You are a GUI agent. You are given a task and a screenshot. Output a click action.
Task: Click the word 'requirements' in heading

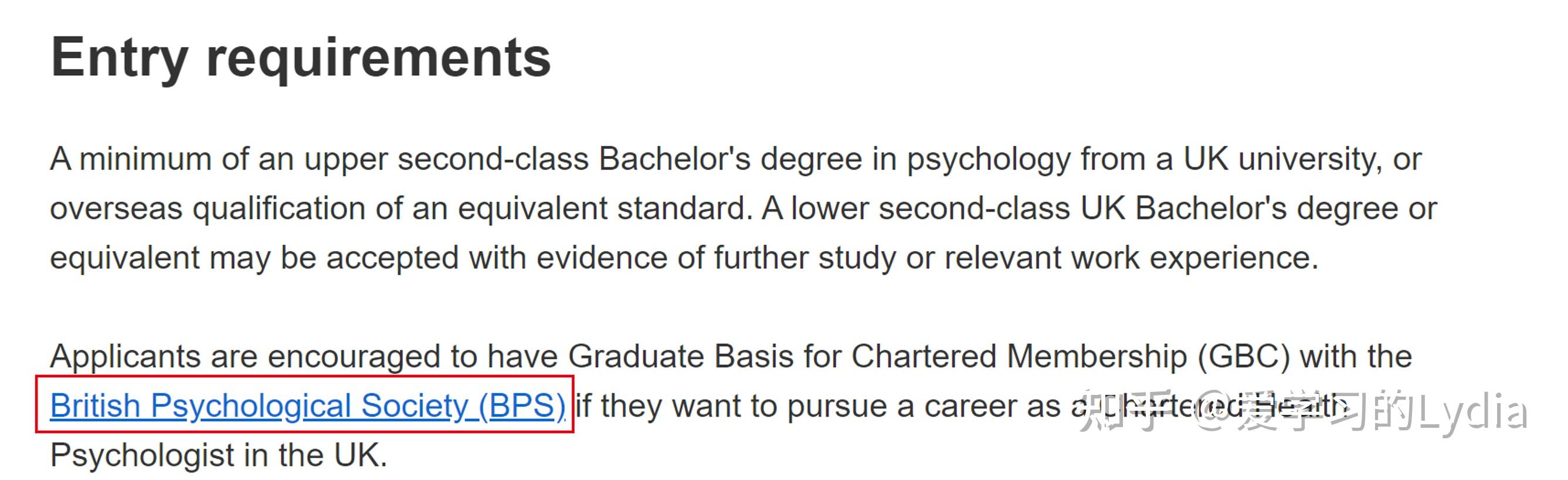pos(378,58)
